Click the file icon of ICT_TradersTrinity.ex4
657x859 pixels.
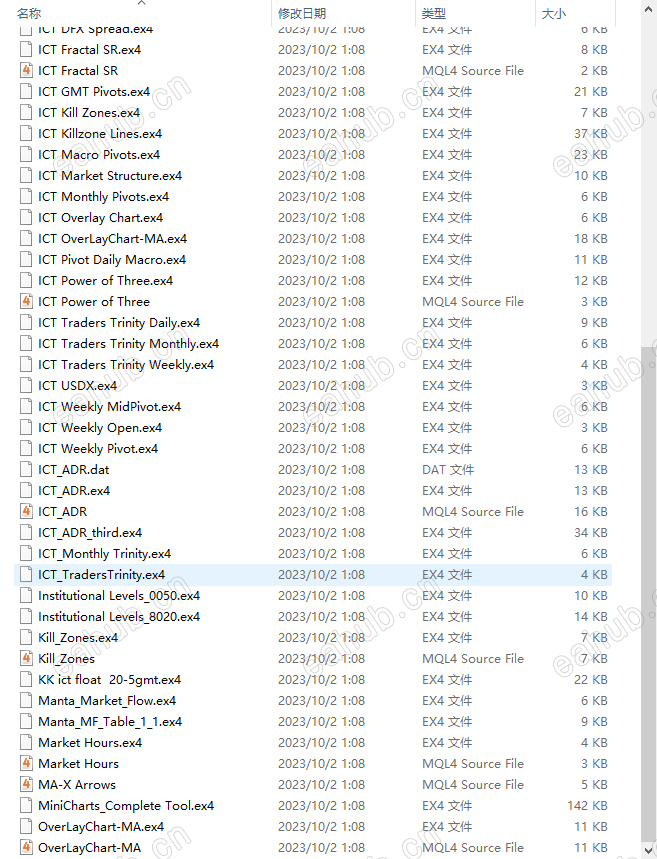26,574
